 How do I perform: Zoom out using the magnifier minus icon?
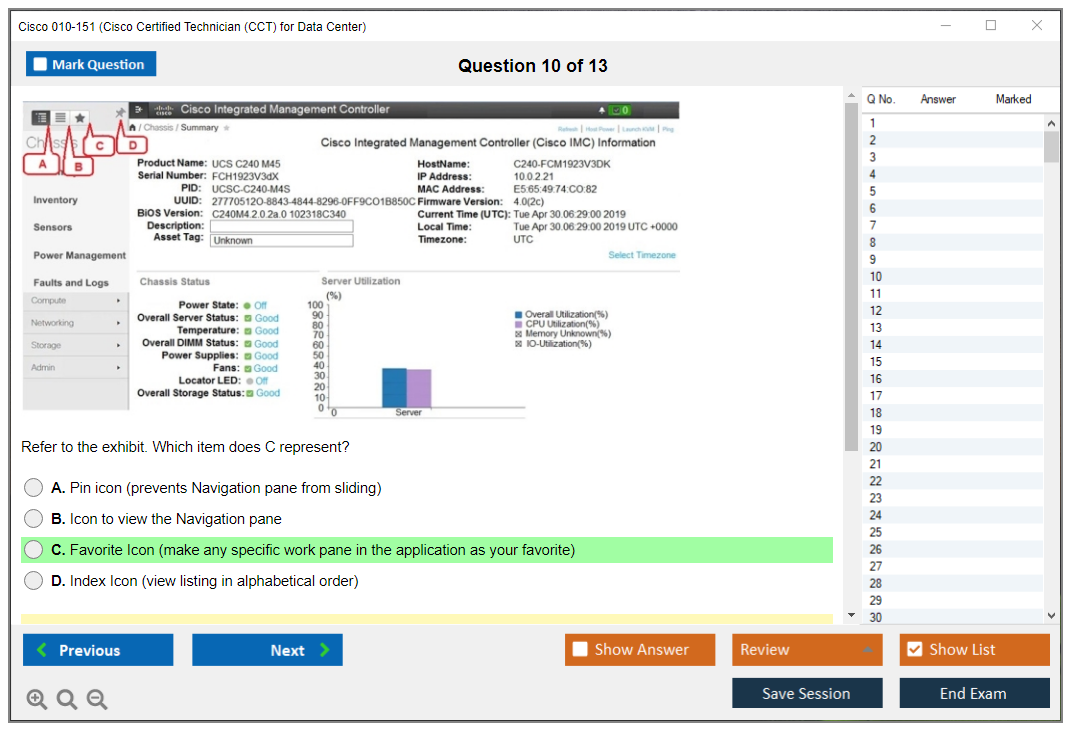[97, 700]
